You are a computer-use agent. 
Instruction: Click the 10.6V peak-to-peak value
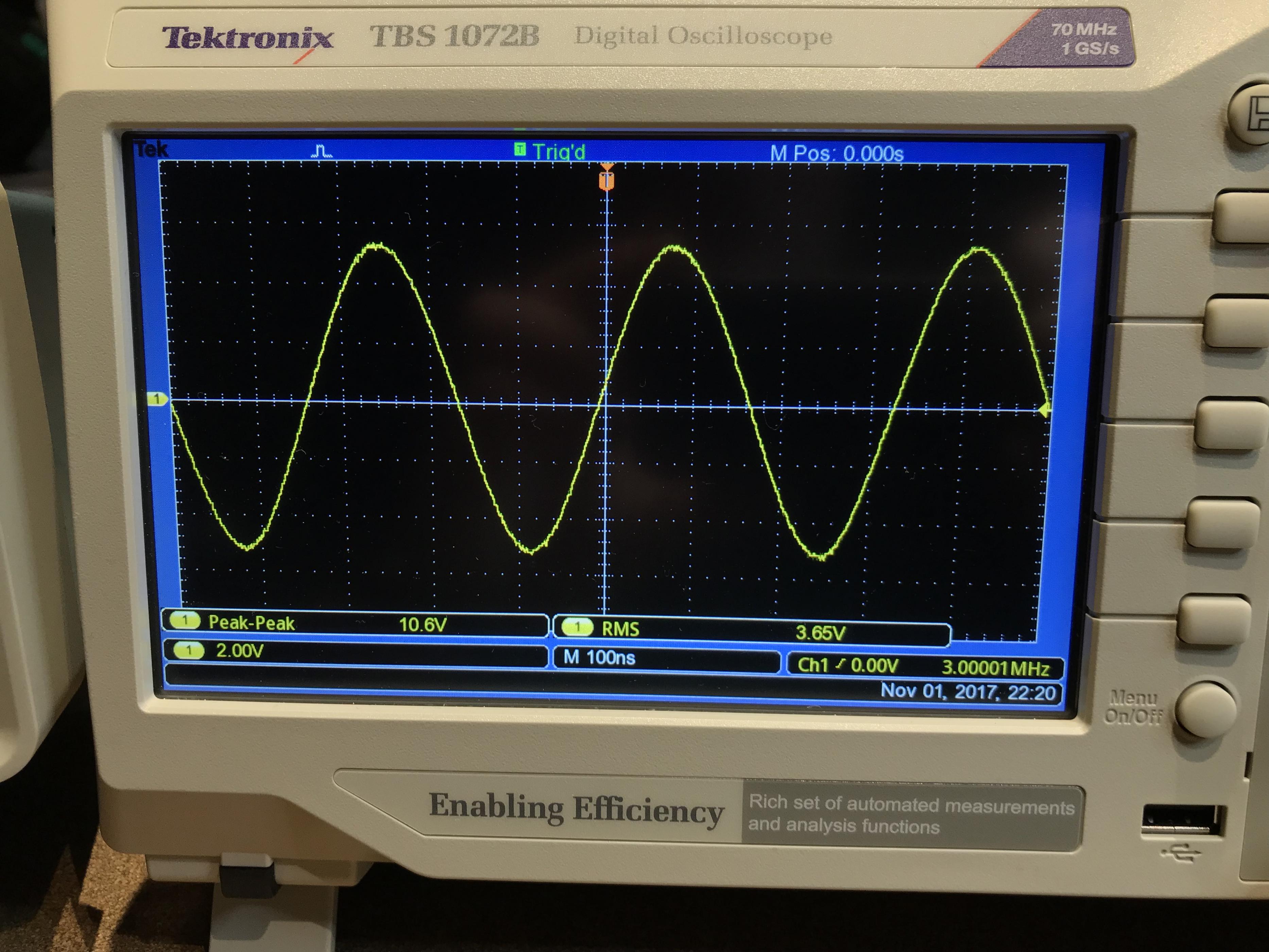(x=423, y=624)
